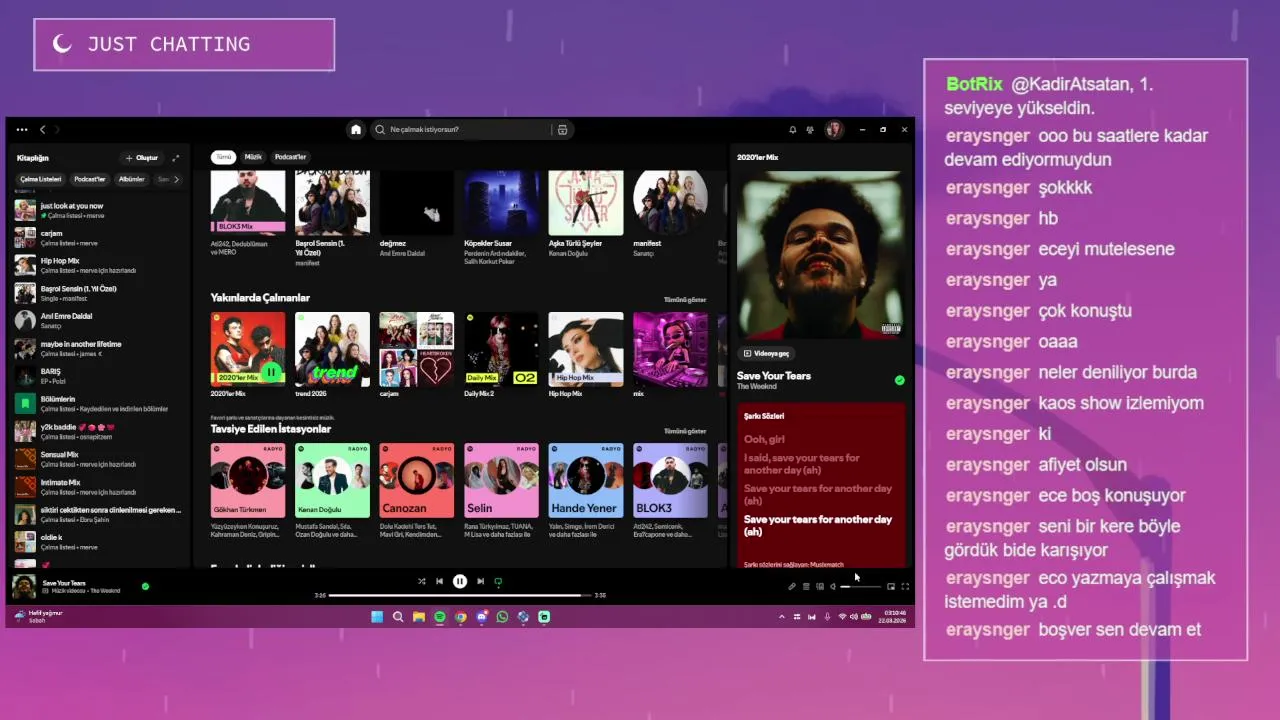Open the friend activity icon
The height and width of the screenshot is (720, 1280).
tap(810, 130)
